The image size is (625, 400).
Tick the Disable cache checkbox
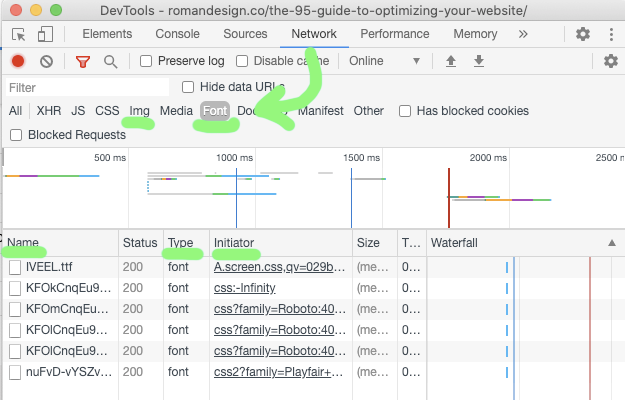pyautogui.click(x=242, y=61)
